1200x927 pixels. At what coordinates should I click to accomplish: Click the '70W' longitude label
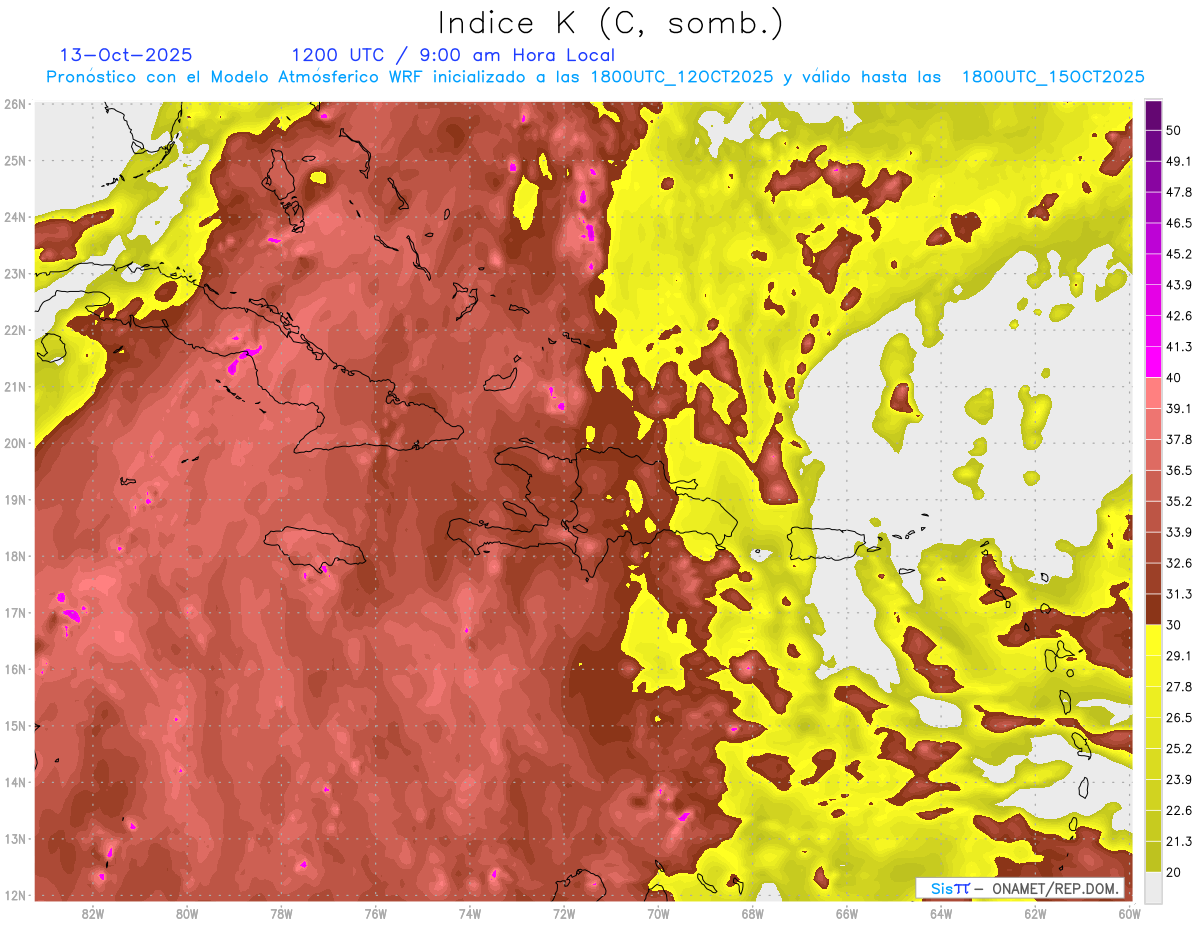tap(658, 913)
